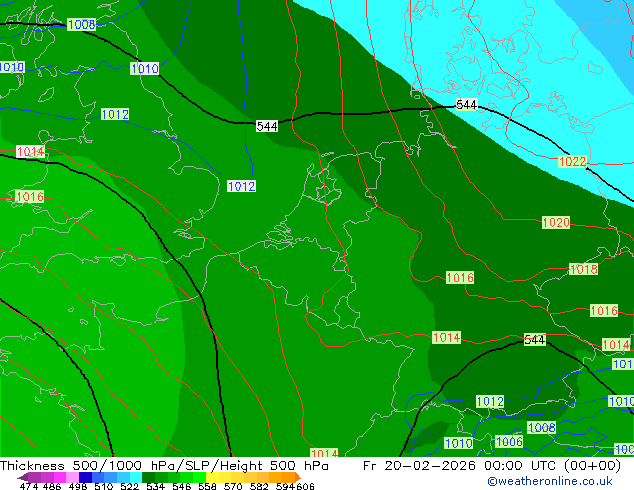634x490 pixels.
Task: Click the 1012 label on white background
Action: [241, 186]
